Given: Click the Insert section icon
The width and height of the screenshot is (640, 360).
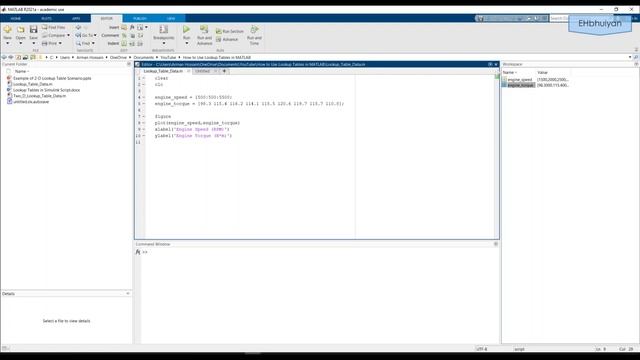Looking at the screenshot, I should coord(124,27).
